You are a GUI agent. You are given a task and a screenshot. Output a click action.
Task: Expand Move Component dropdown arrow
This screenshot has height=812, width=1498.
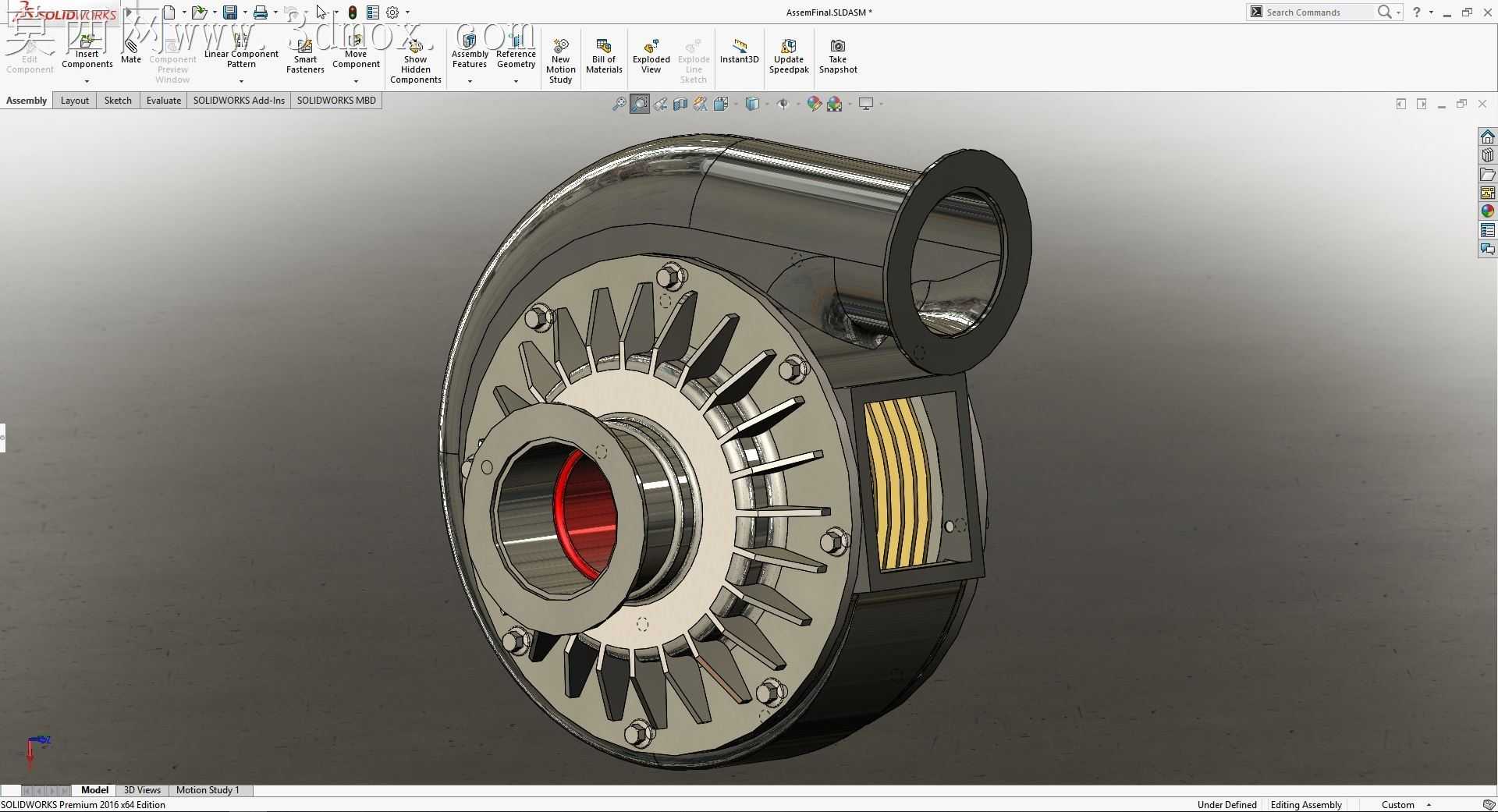[x=356, y=81]
